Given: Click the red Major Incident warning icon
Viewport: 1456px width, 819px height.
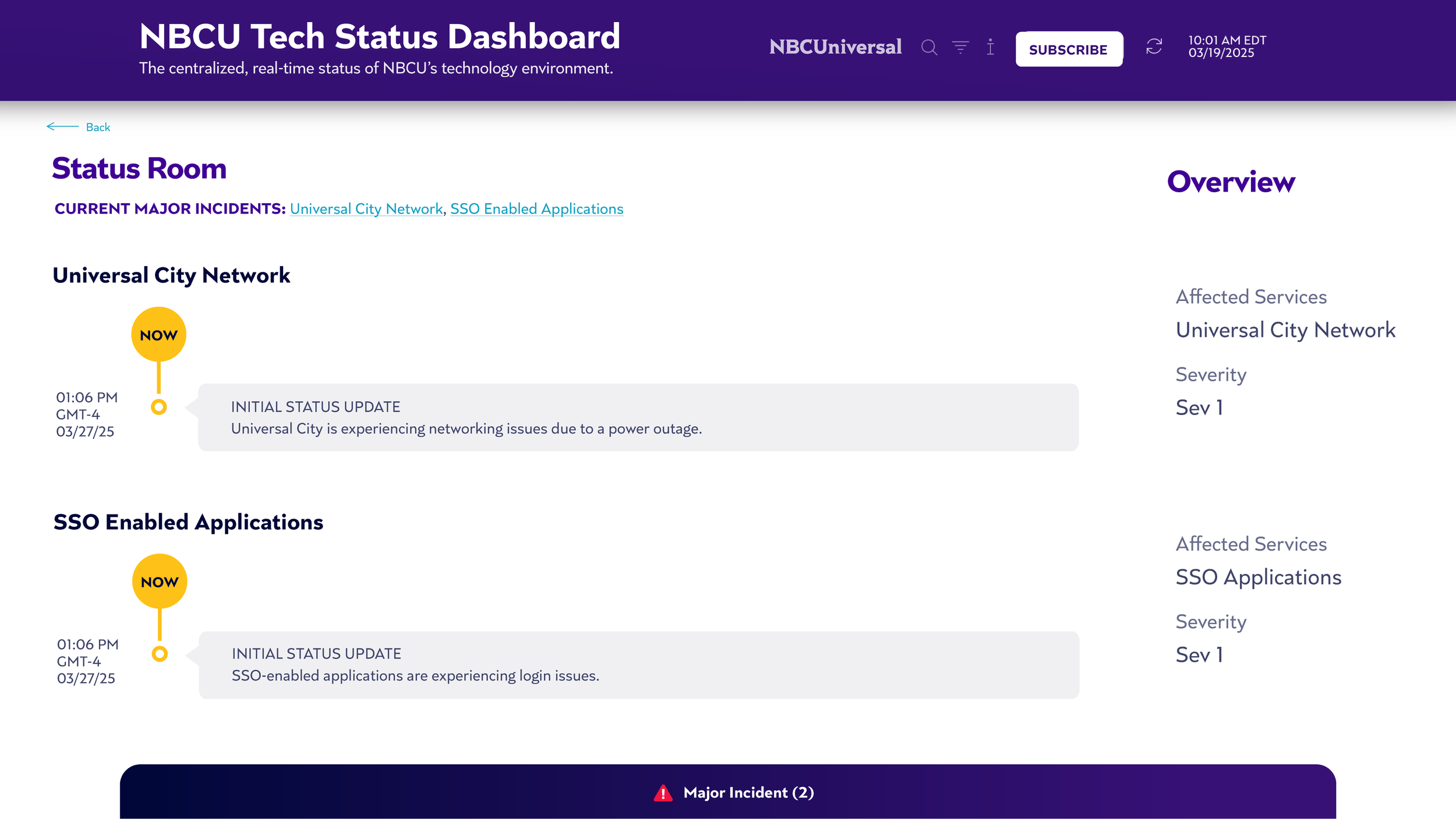Looking at the screenshot, I should 663,793.
